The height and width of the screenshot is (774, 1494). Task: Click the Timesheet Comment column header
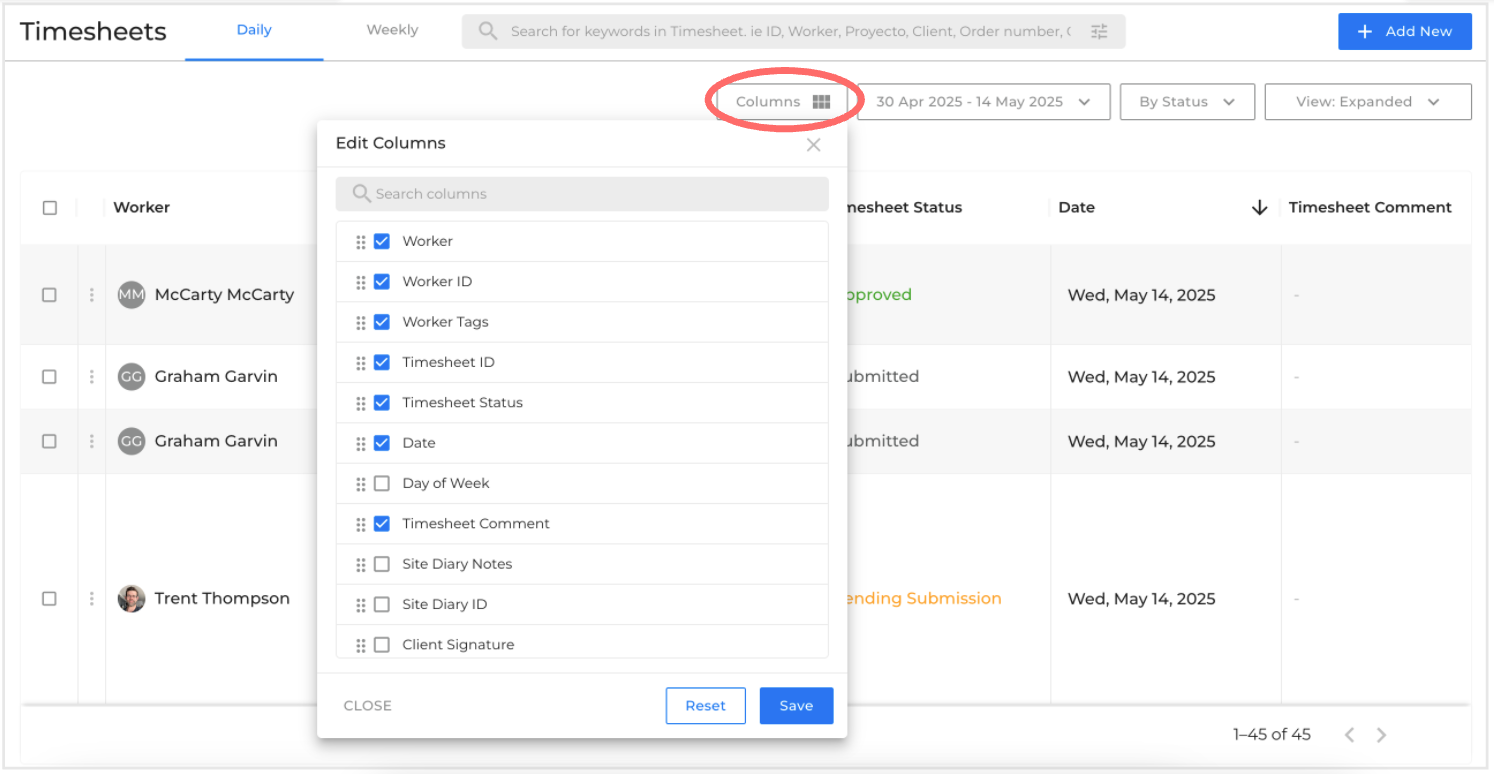1370,207
